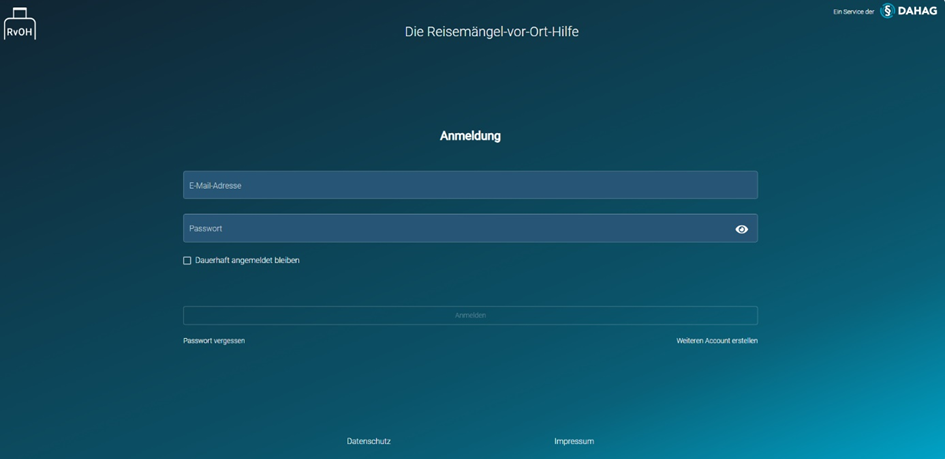The width and height of the screenshot is (945, 459).
Task: Click the RvOH suitcase logo
Action: pos(20,24)
